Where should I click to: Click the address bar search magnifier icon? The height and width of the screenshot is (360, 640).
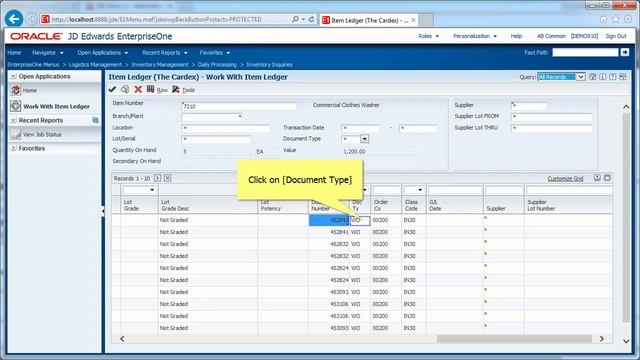click(x=296, y=19)
